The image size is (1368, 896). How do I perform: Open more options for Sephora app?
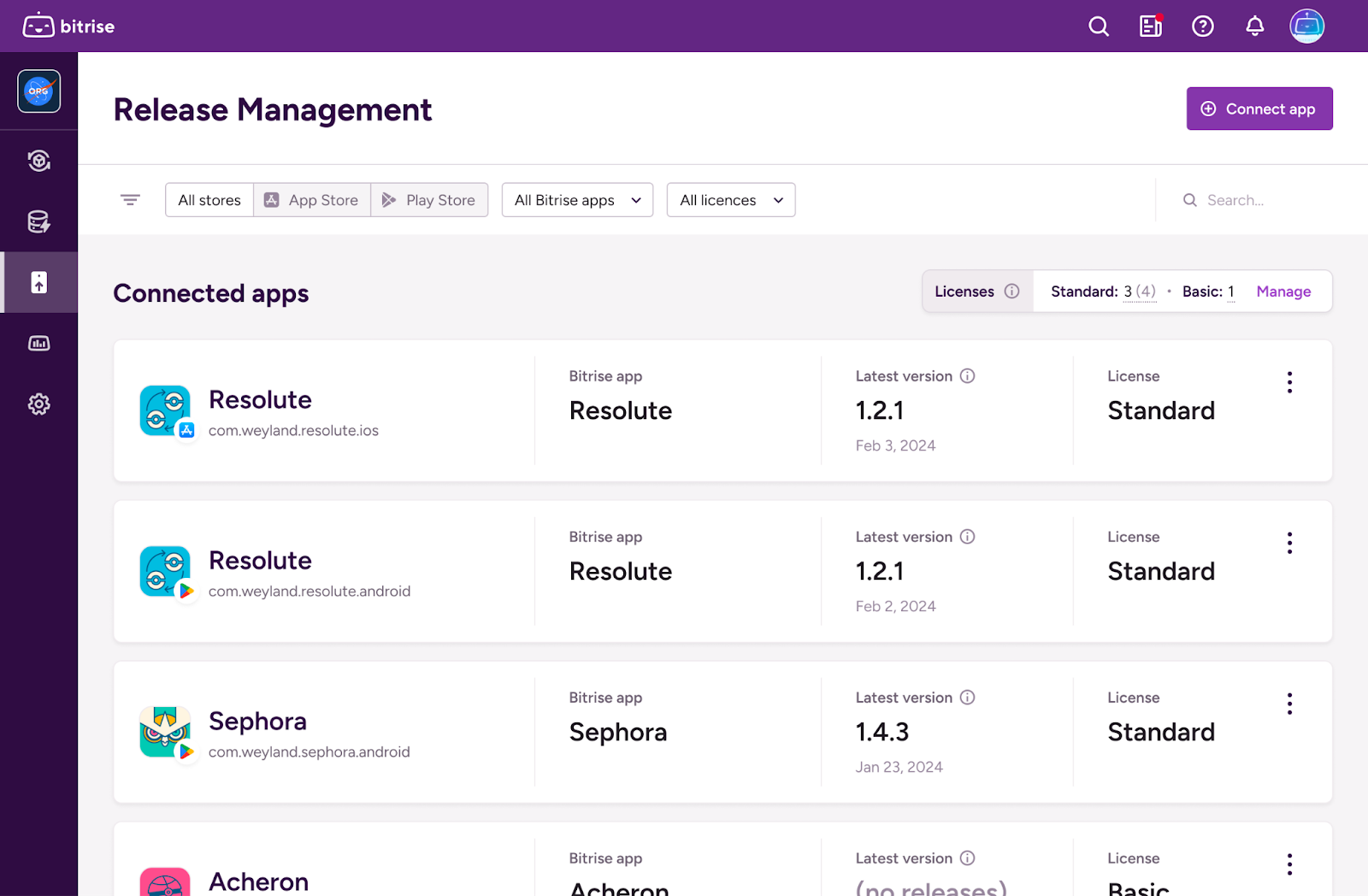point(1289,704)
